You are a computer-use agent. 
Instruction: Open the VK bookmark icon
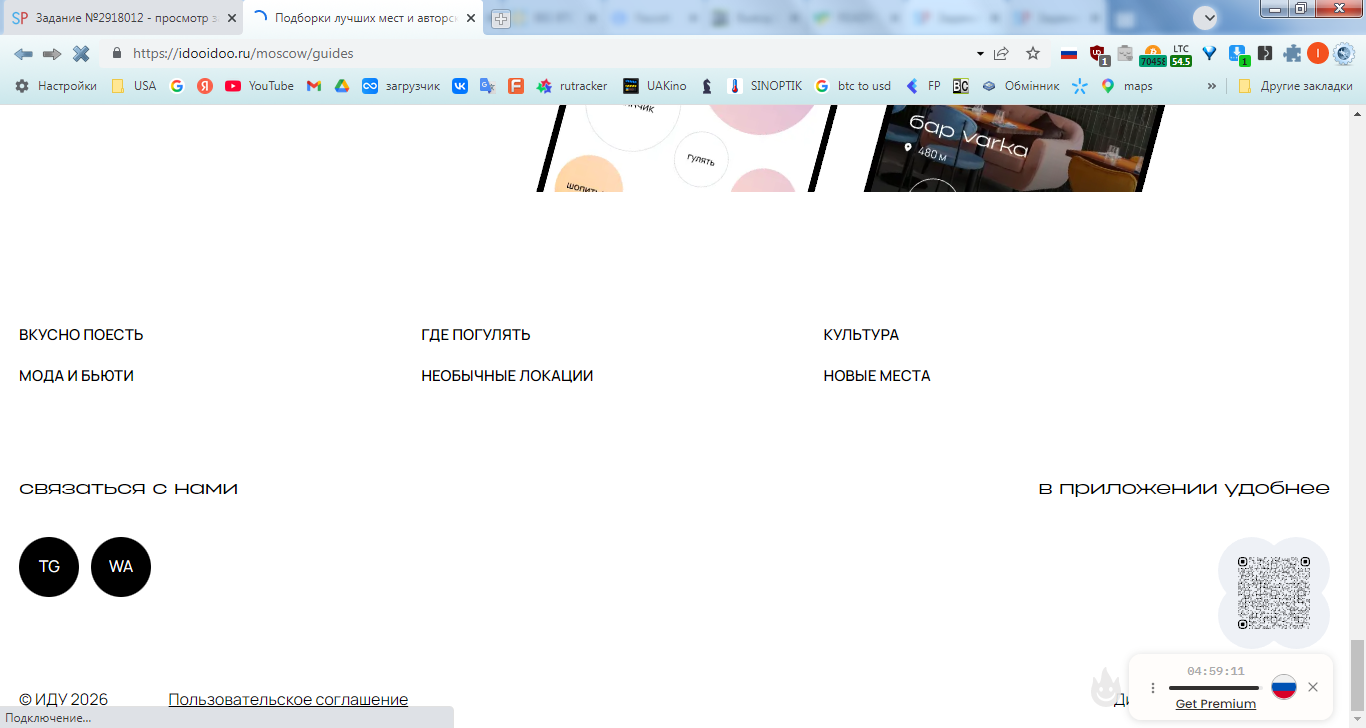pos(460,86)
